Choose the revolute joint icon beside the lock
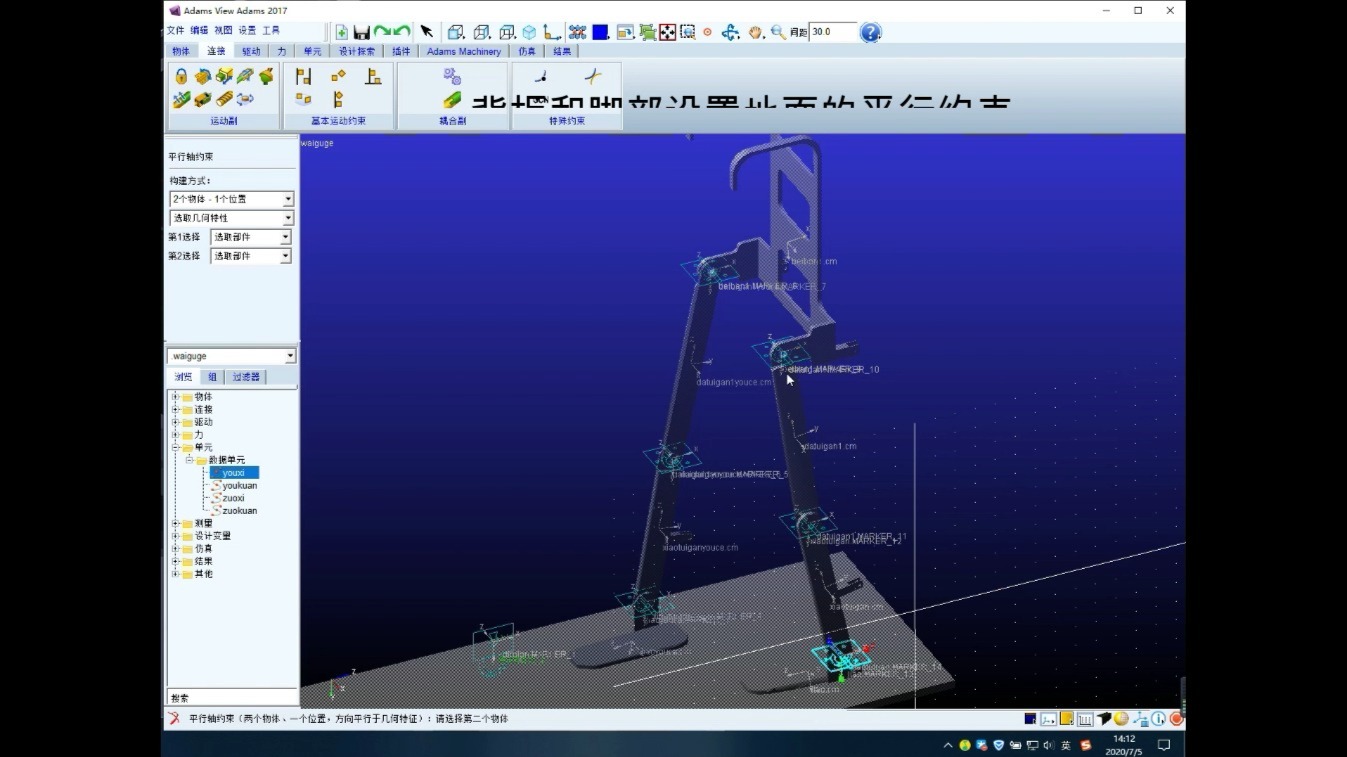1347x757 pixels. point(203,76)
